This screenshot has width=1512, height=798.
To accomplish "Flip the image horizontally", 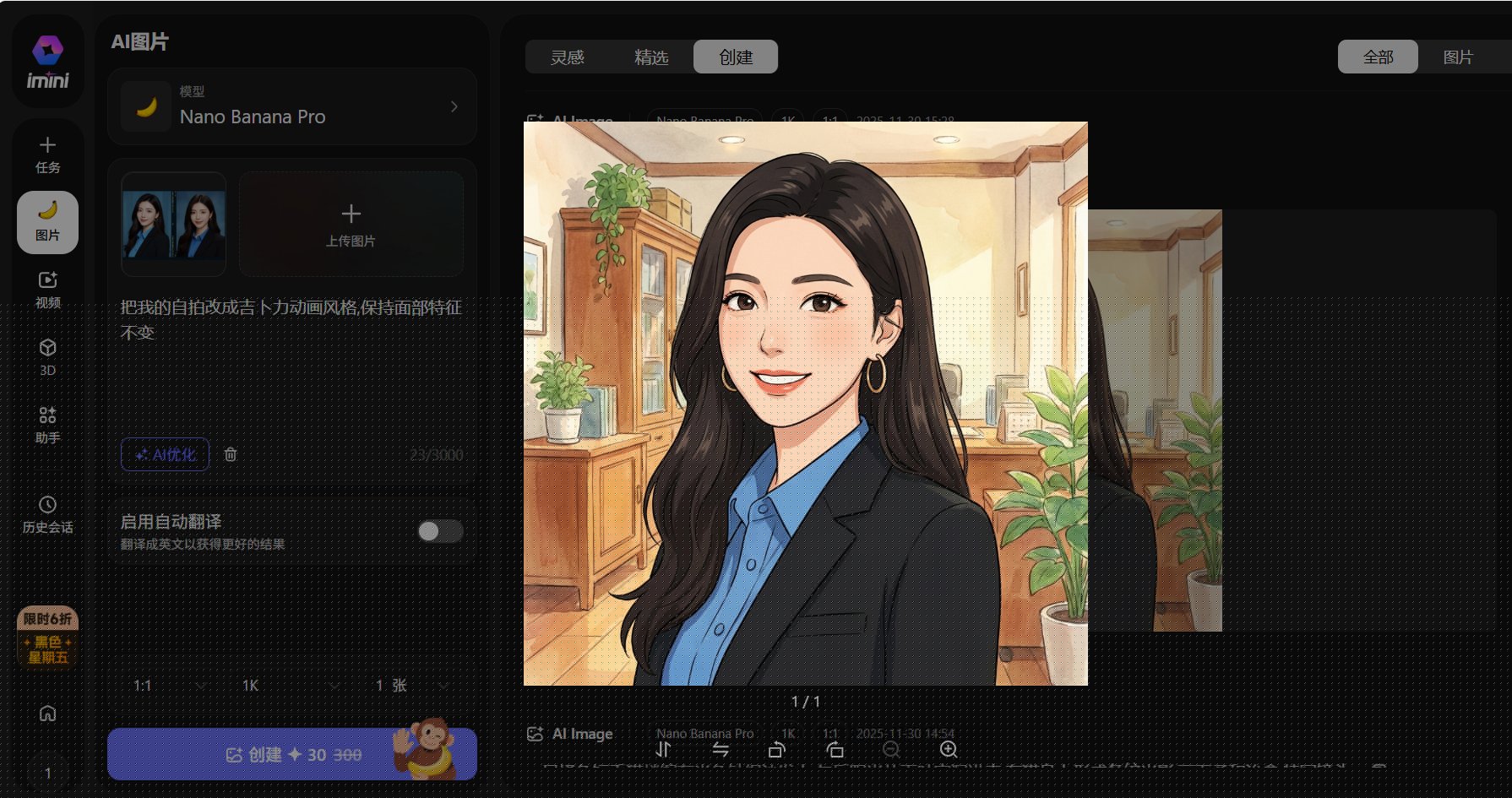I will coord(721,750).
